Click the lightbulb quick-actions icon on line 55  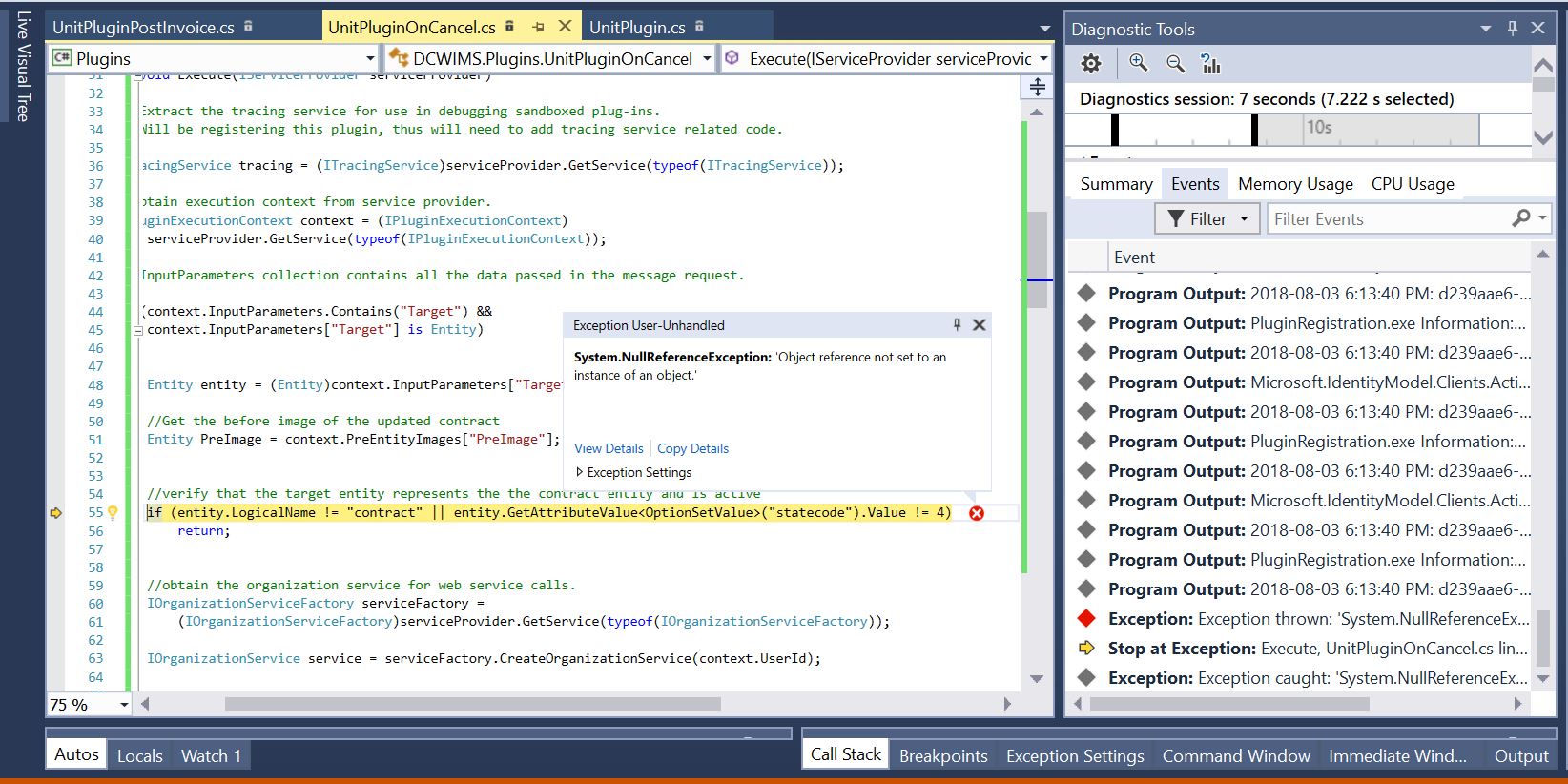pos(113,513)
